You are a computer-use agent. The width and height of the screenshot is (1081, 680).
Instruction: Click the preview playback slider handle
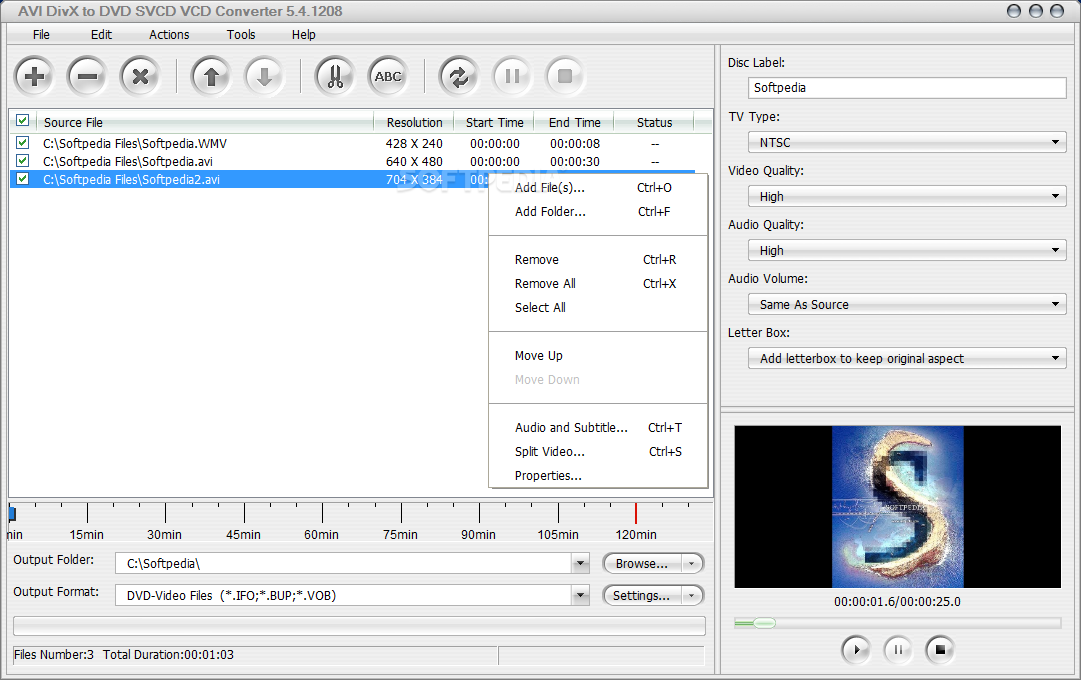[764, 623]
